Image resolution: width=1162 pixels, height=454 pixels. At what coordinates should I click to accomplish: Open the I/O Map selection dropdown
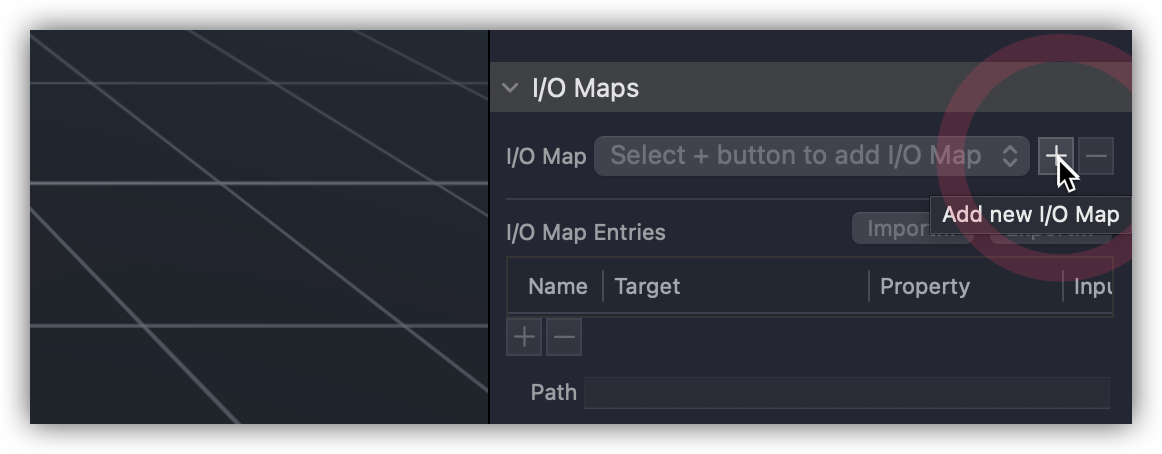(x=811, y=156)
